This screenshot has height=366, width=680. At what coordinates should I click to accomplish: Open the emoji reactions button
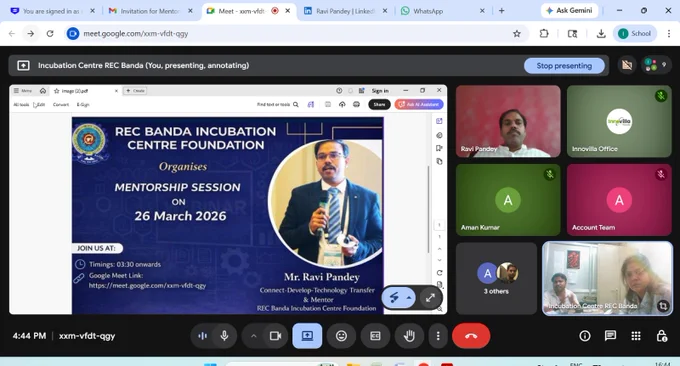coord(341,336)
